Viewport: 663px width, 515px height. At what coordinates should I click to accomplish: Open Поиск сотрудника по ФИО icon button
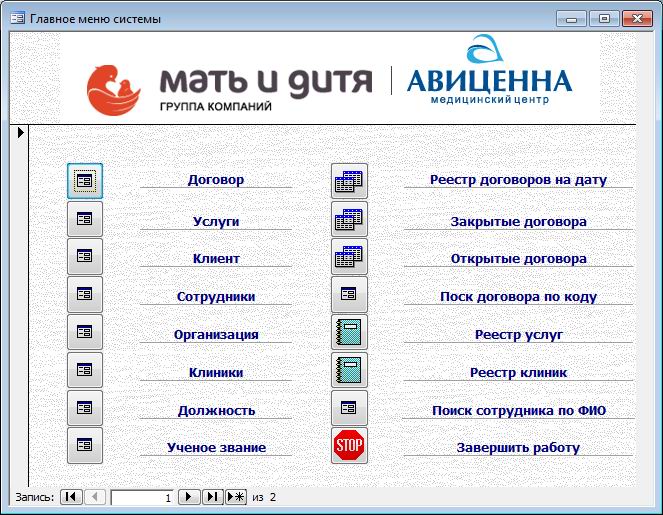(x=349, y=408)
